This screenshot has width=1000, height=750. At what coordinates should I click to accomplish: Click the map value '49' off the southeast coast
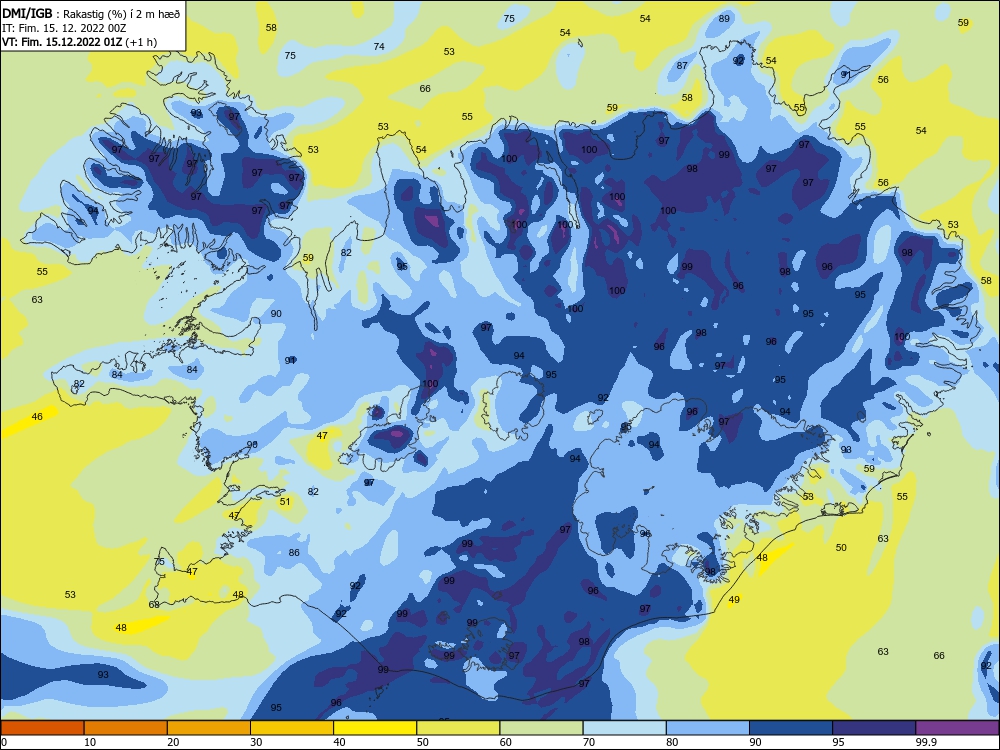click(734, 599)
